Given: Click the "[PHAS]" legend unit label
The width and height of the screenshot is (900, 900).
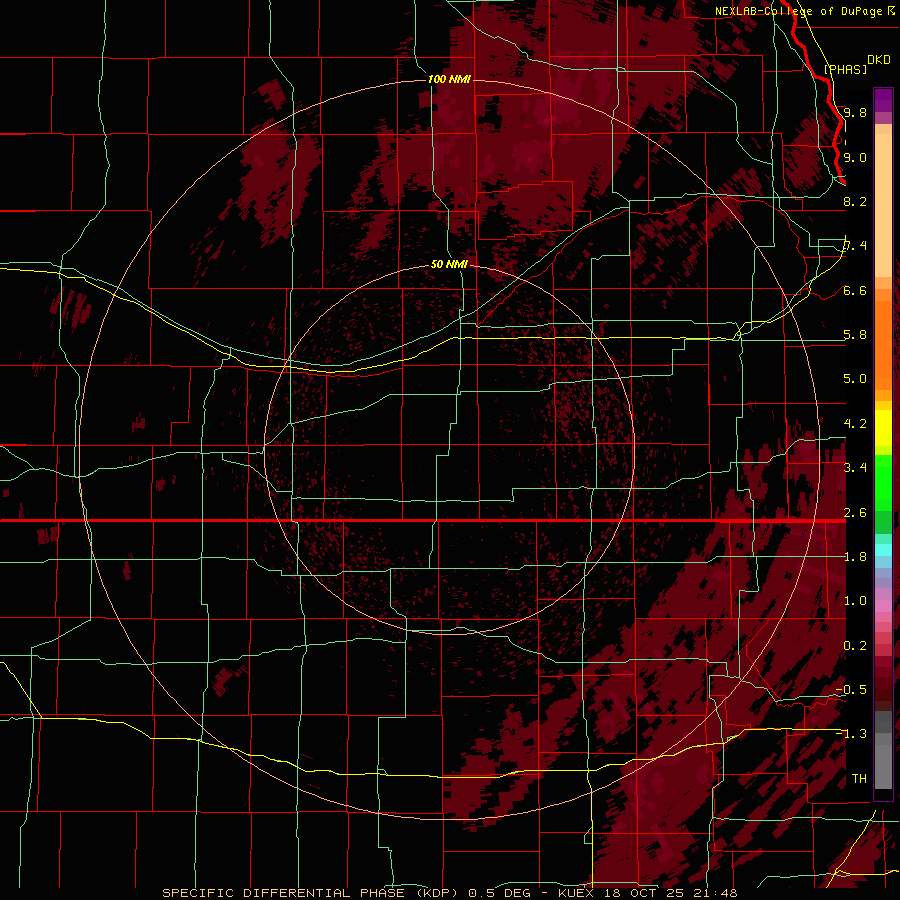Looking at the screenshot, I should coord(845,69).
